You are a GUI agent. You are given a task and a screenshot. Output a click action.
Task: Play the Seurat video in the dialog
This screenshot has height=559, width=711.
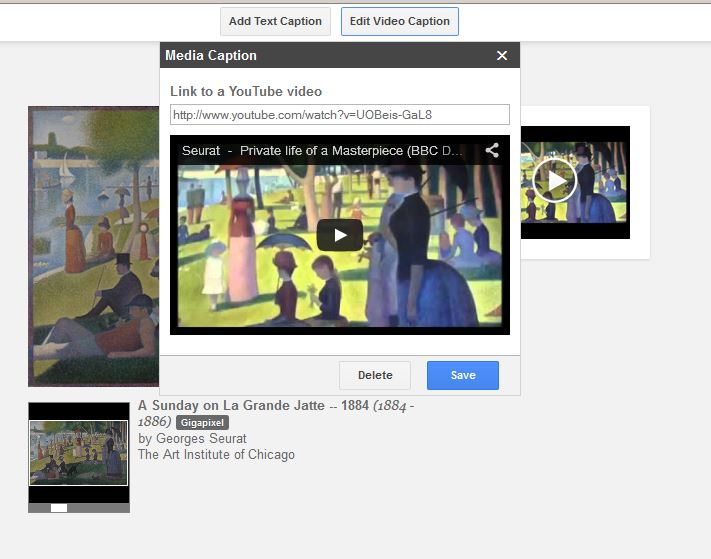340,235
